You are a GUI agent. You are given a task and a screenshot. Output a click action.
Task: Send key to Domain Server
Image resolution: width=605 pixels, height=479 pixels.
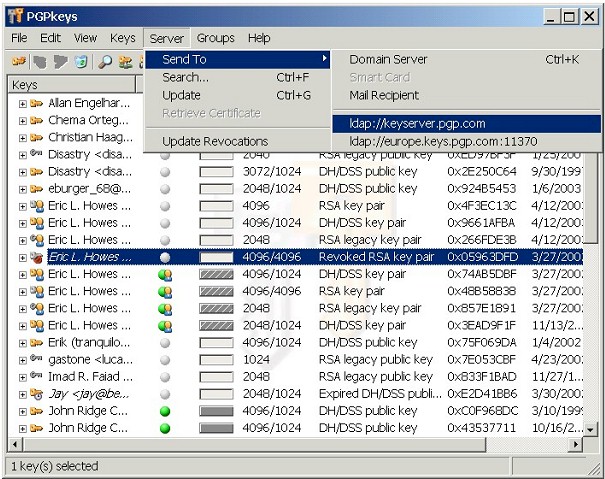pos(467,59)
